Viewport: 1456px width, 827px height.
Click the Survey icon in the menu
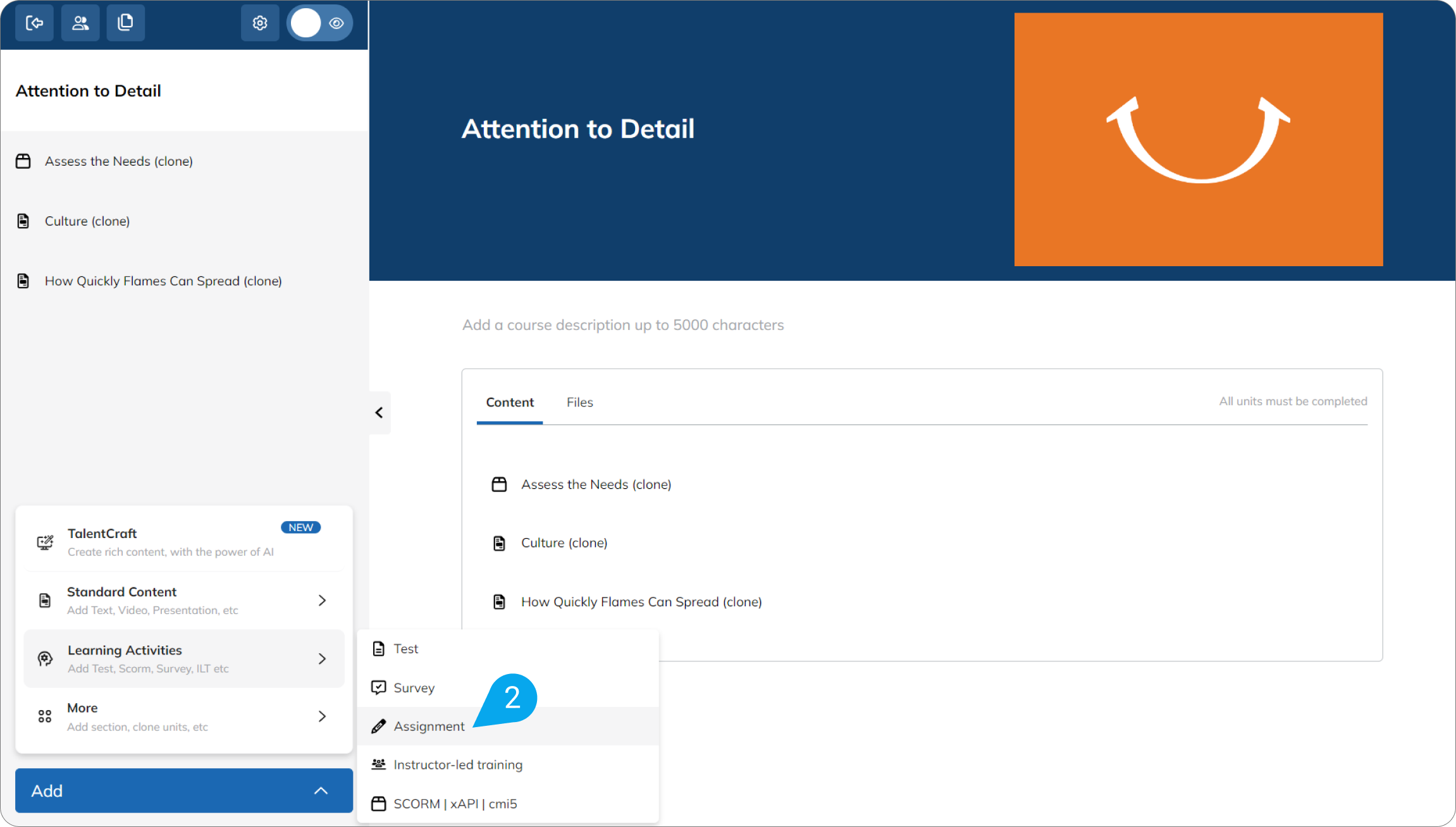point(378,687)
